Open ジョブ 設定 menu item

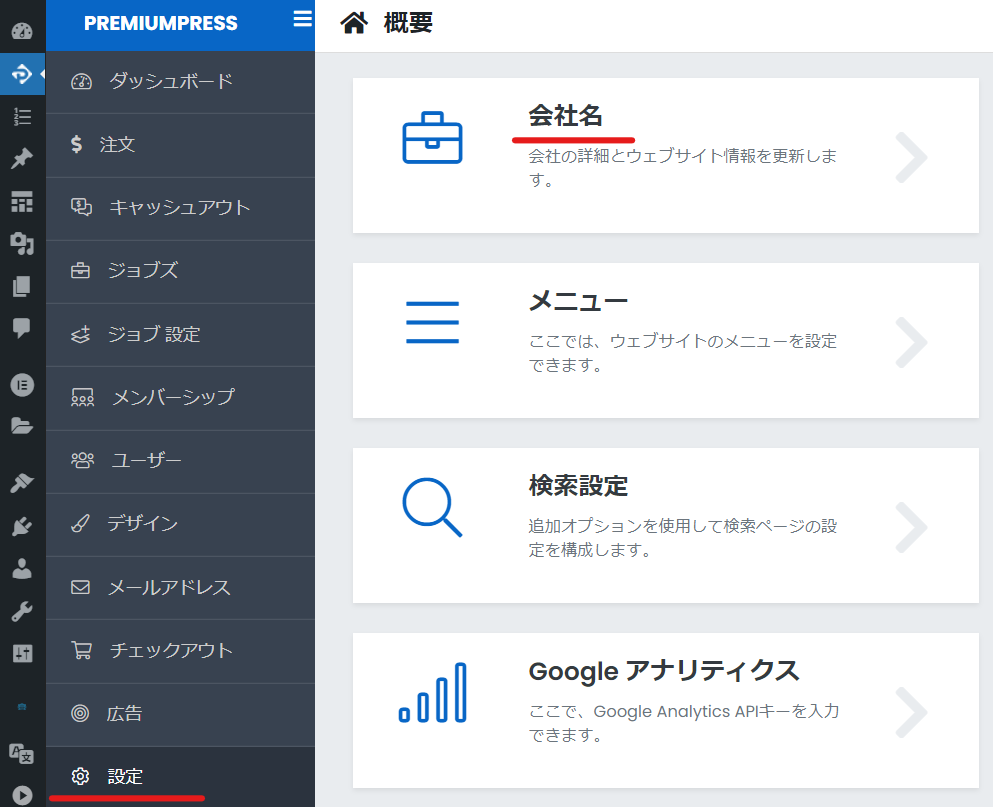coord(180,334)
